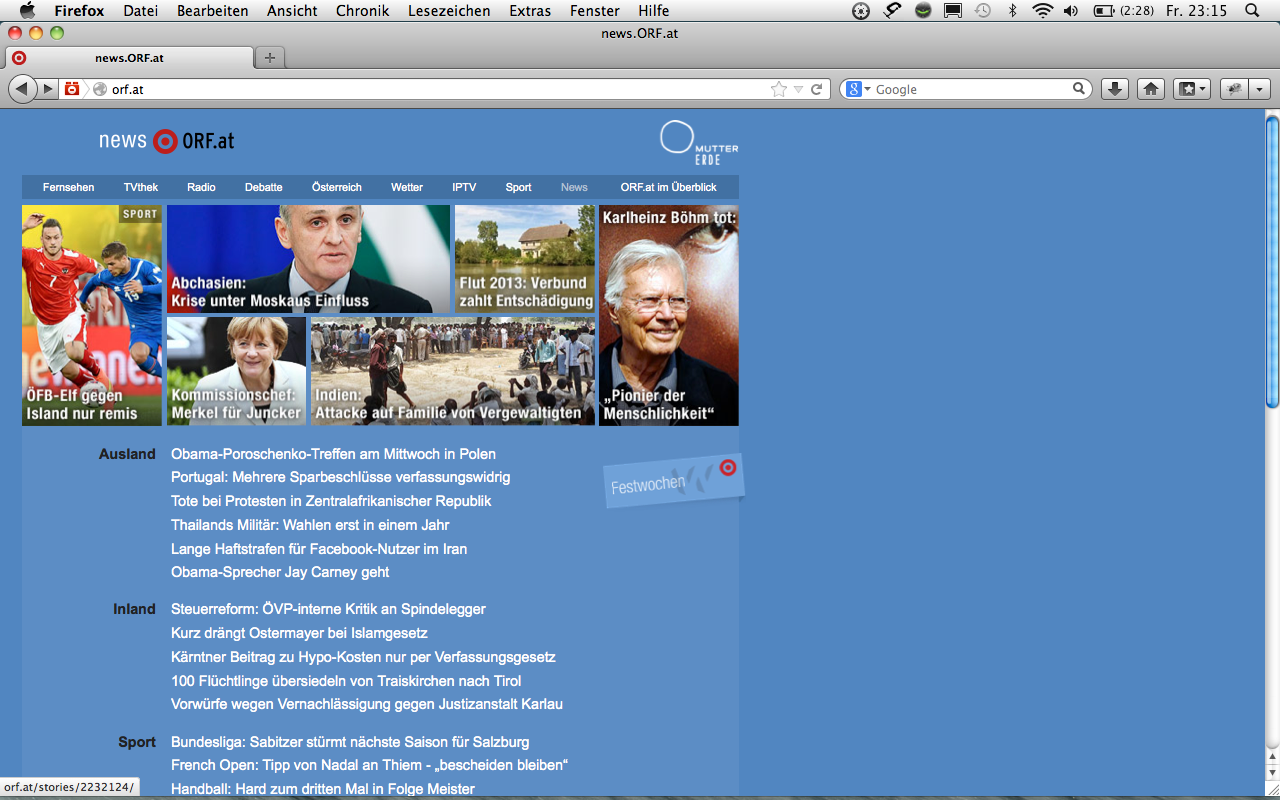Open the Fenster menu
The height and width of the screenshot is (800, 1280).
click(x=594, y=11)
